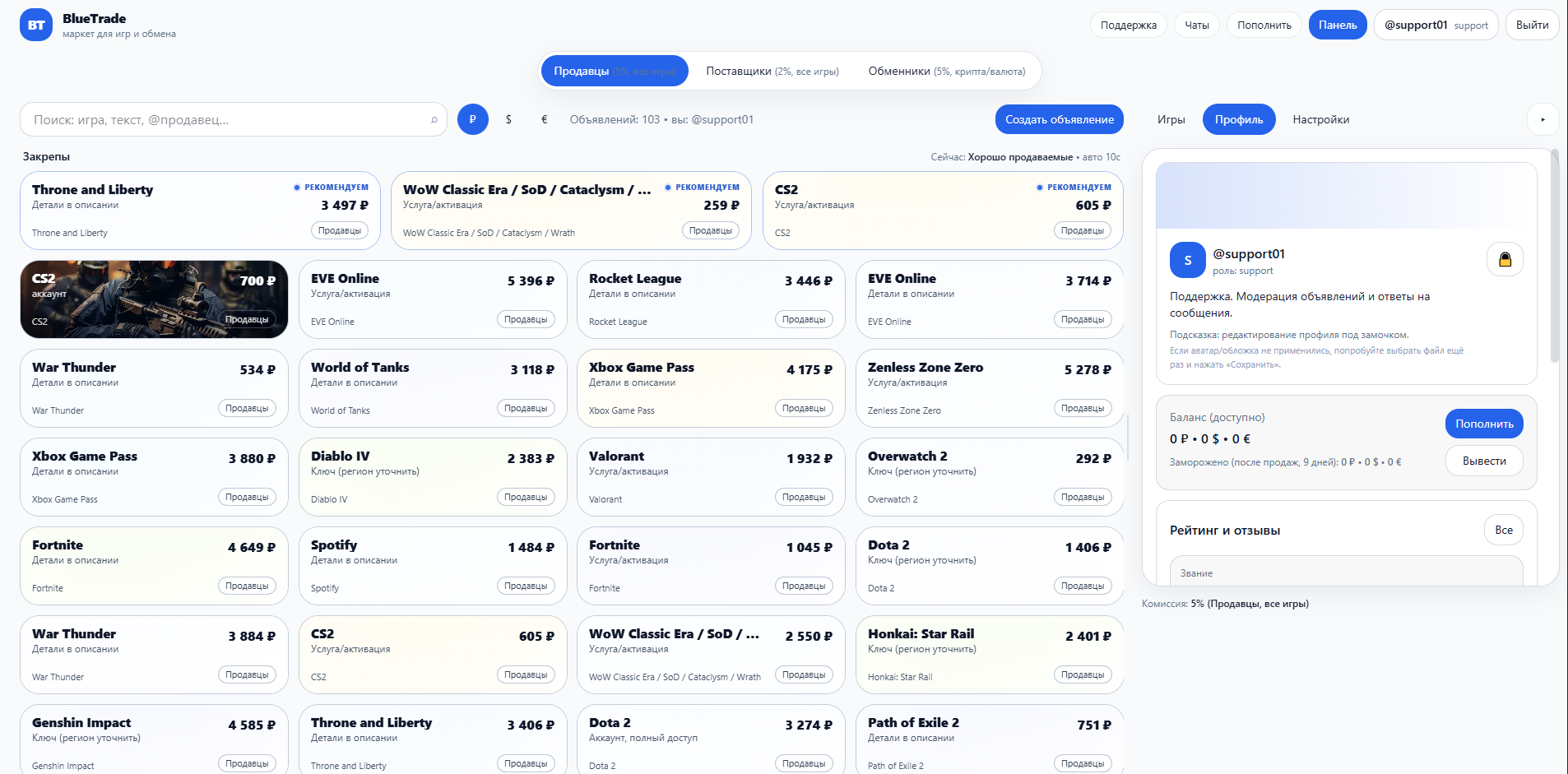Open the @support01 account menu in header
The image size is (1568, 774).
1436,25
